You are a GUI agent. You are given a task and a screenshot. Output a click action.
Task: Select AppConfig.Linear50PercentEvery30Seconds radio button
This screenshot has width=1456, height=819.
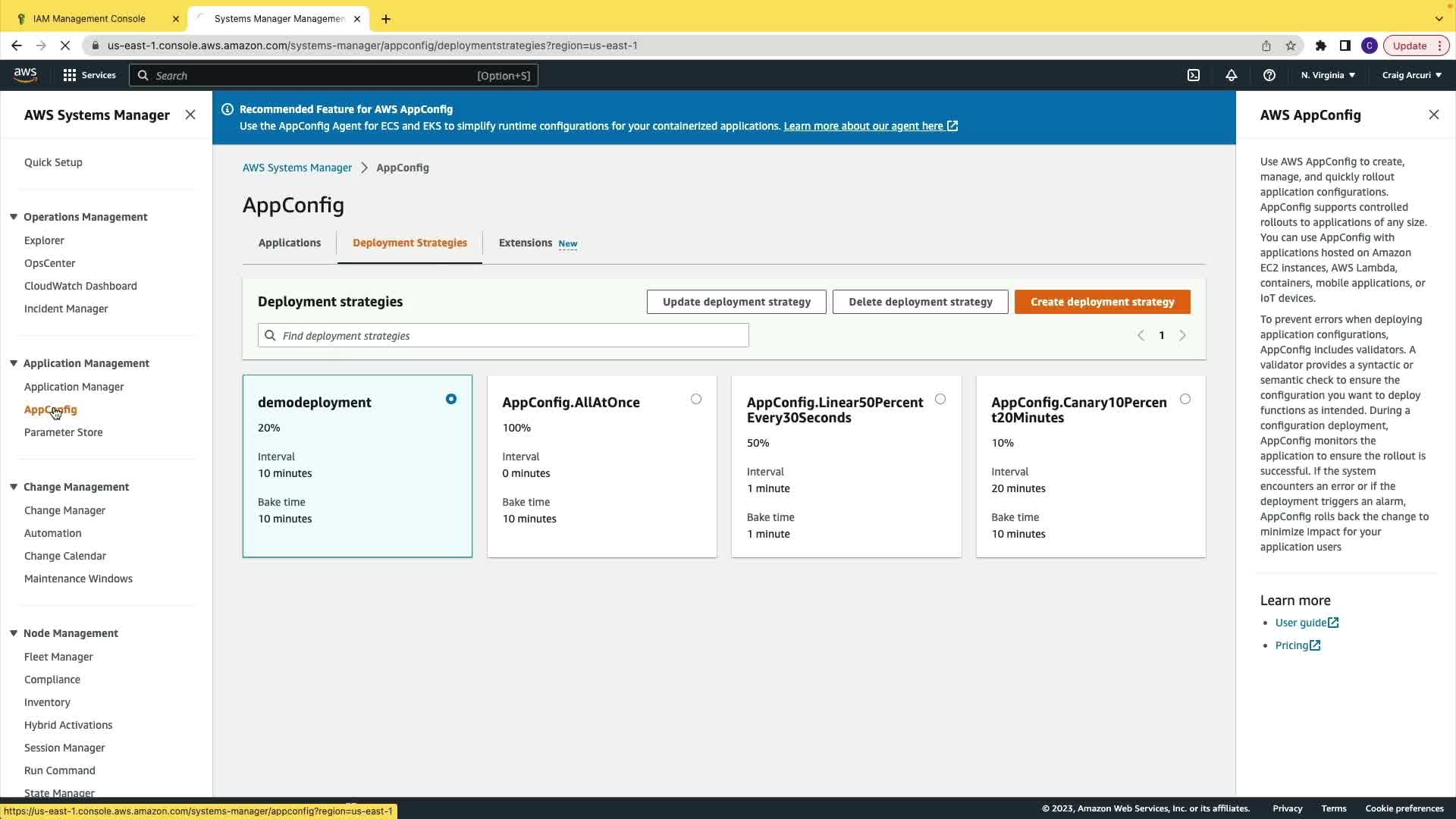point(940,399)
